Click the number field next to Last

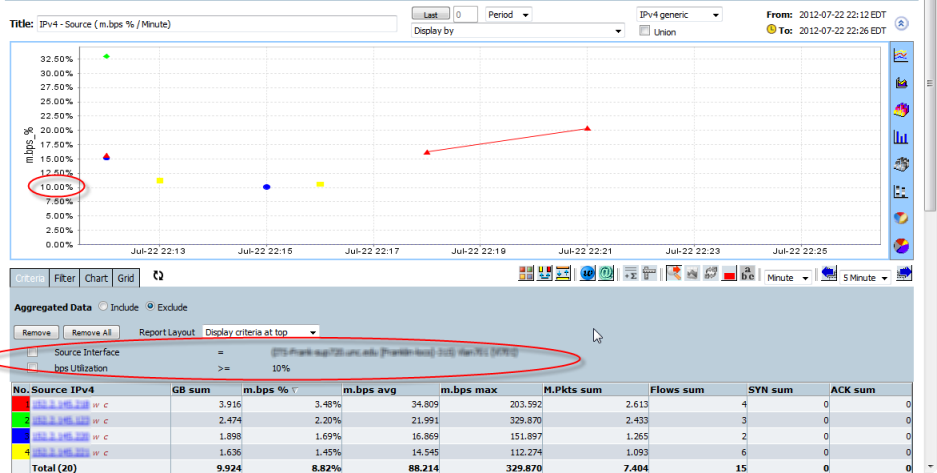coord(466,14)
